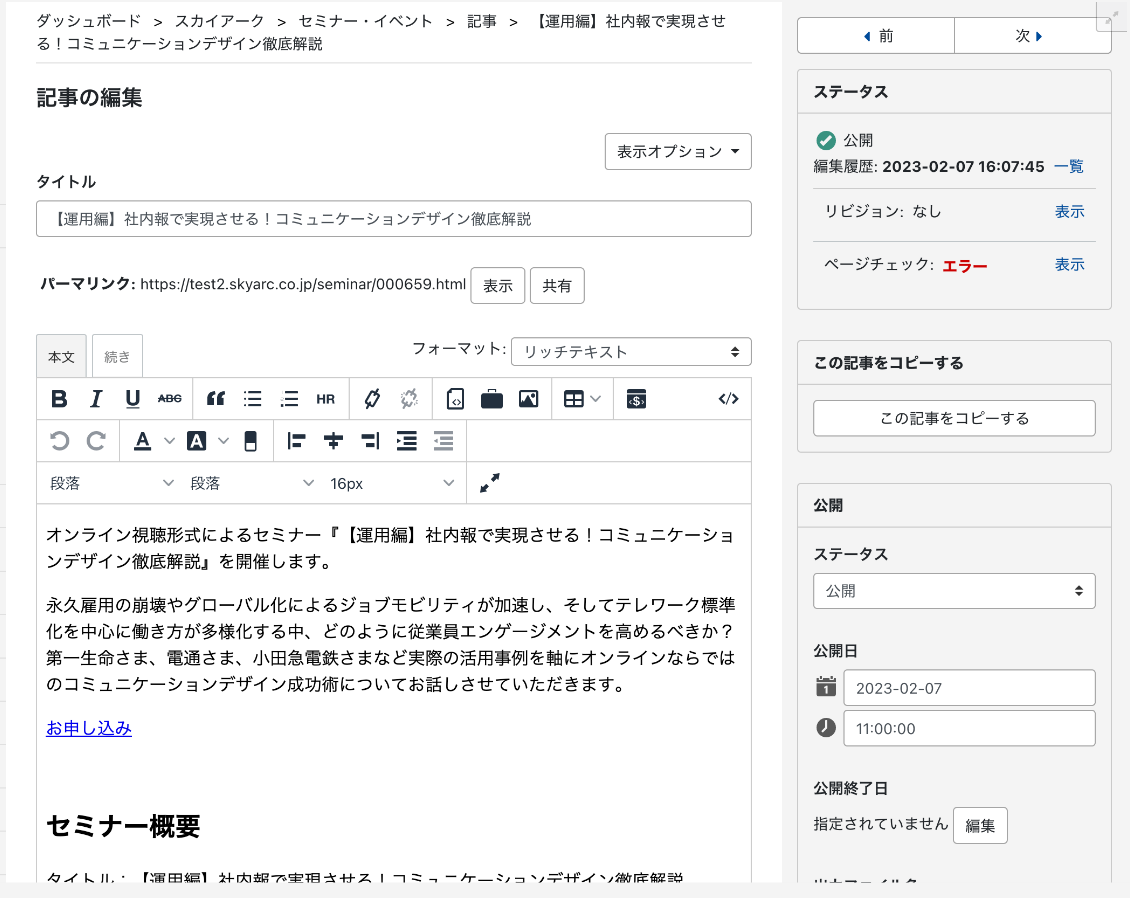The height and width of the screenshot is (898, 1130).
Task: Click the insert link chain icon
Action: (372, 399)
